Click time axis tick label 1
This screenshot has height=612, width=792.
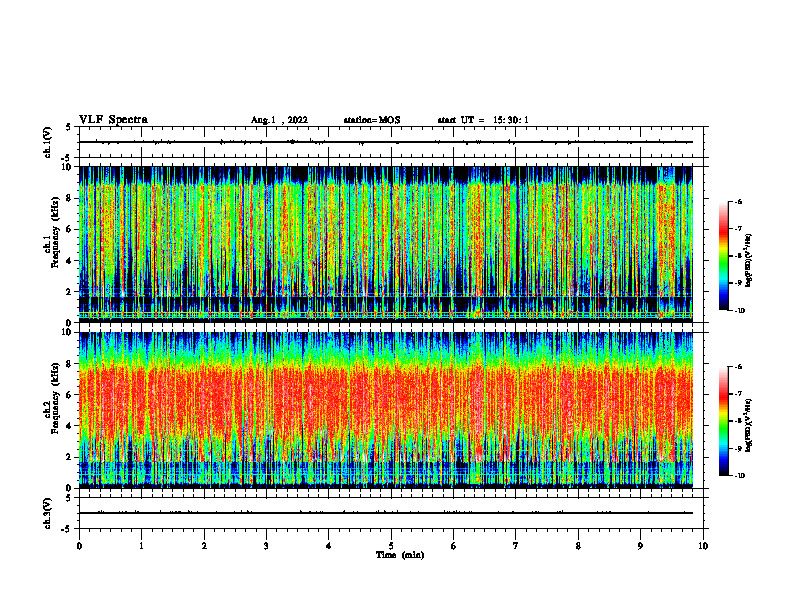141,546
